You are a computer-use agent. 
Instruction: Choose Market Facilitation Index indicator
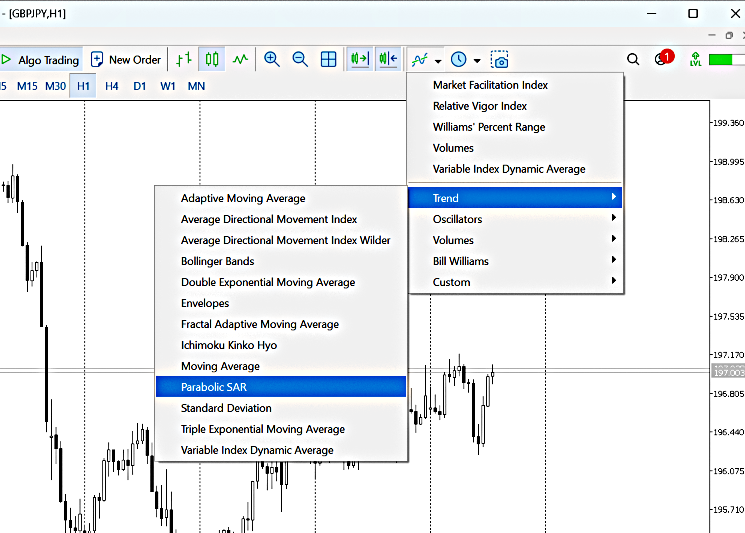pyautogui.click(x=515, y=85)
